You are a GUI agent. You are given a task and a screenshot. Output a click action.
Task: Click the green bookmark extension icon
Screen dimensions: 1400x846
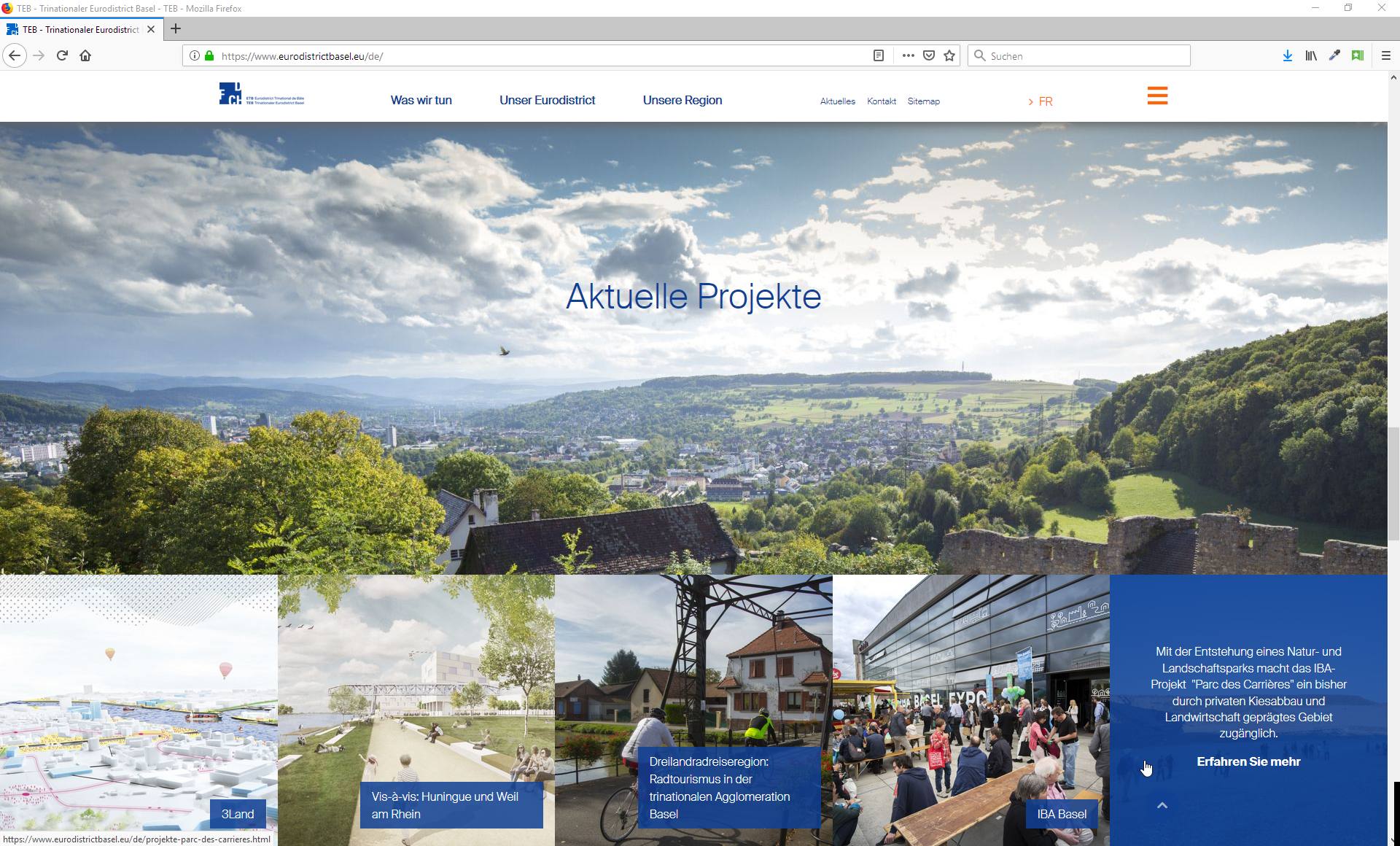pos(1358,55)
